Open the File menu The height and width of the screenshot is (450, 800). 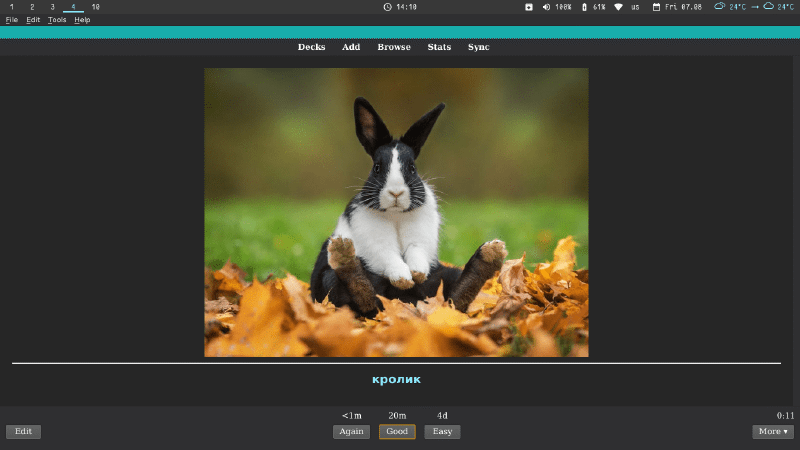[12, 20]
